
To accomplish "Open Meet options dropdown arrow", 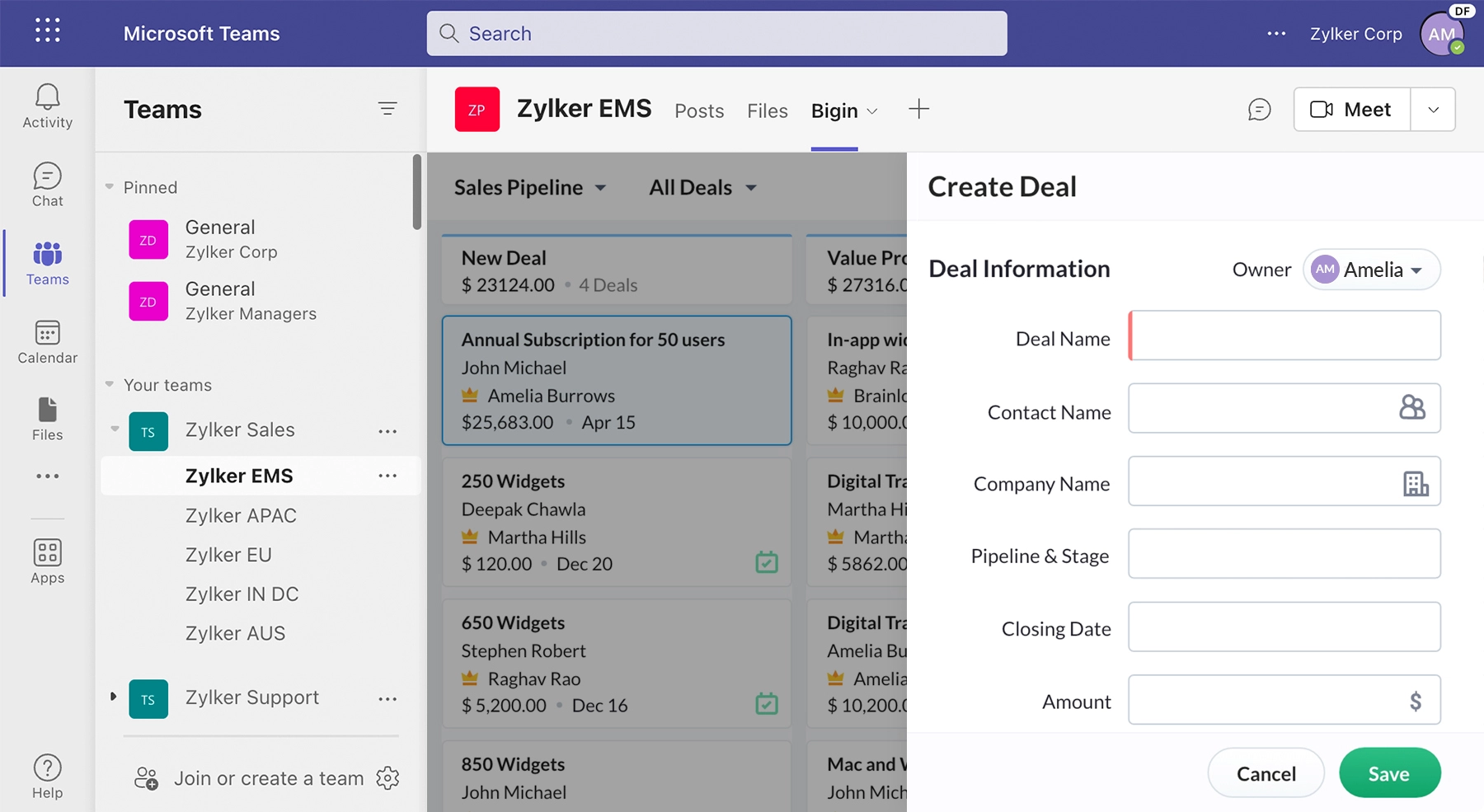I will 1433,110.
